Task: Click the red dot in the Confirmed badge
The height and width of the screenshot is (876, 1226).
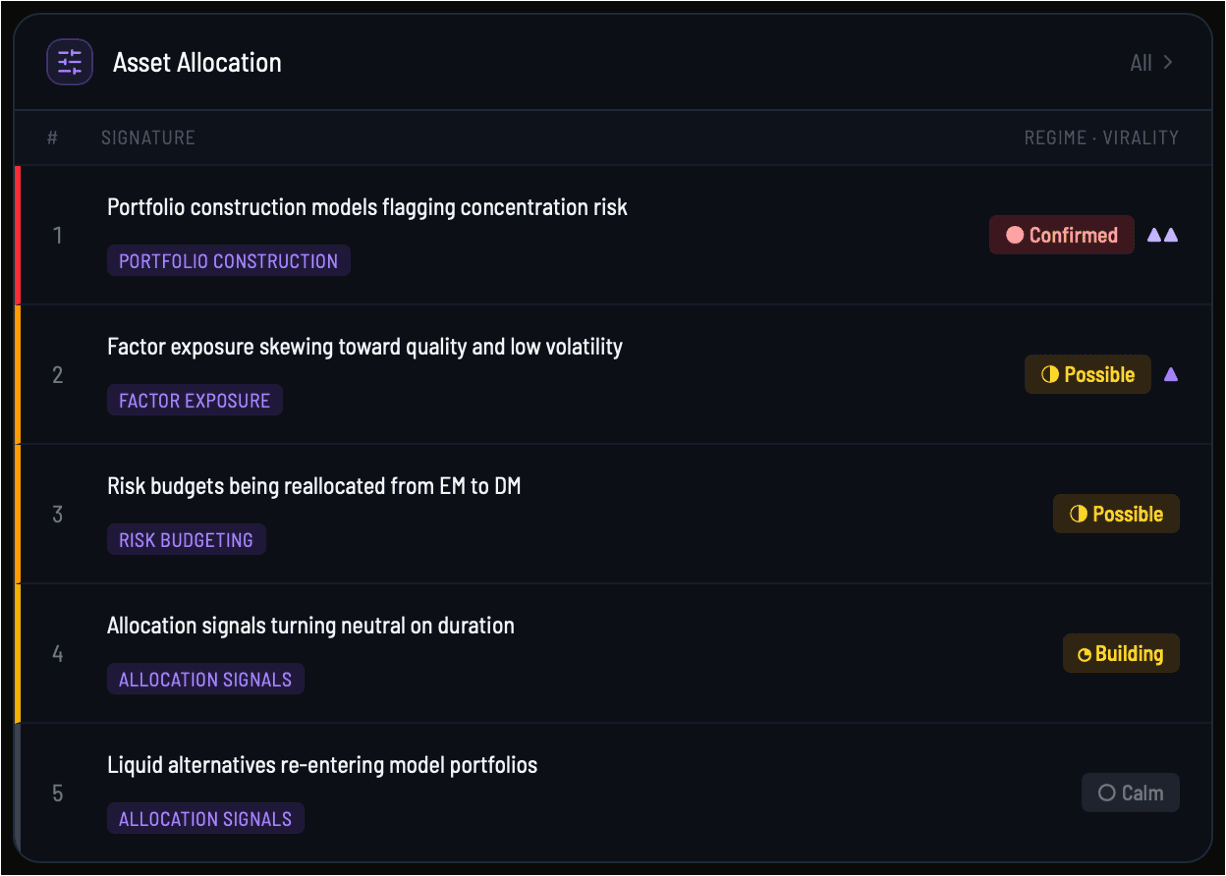Action: (x=1014, y=235)
